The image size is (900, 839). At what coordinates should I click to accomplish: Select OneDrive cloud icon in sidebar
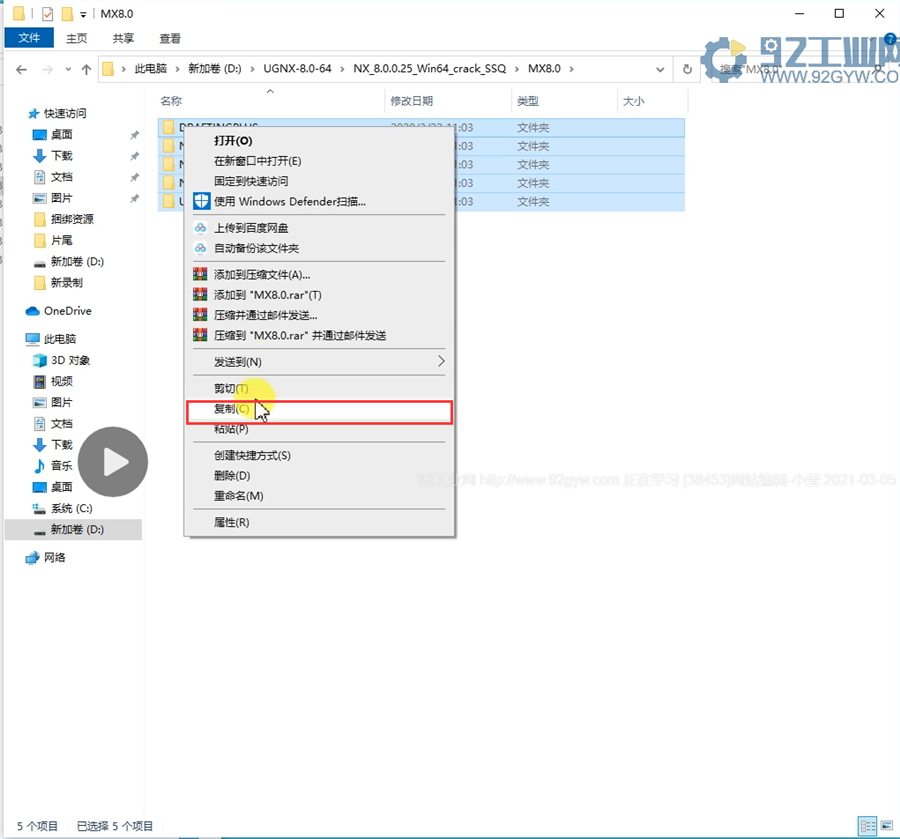tap(33, 311)
